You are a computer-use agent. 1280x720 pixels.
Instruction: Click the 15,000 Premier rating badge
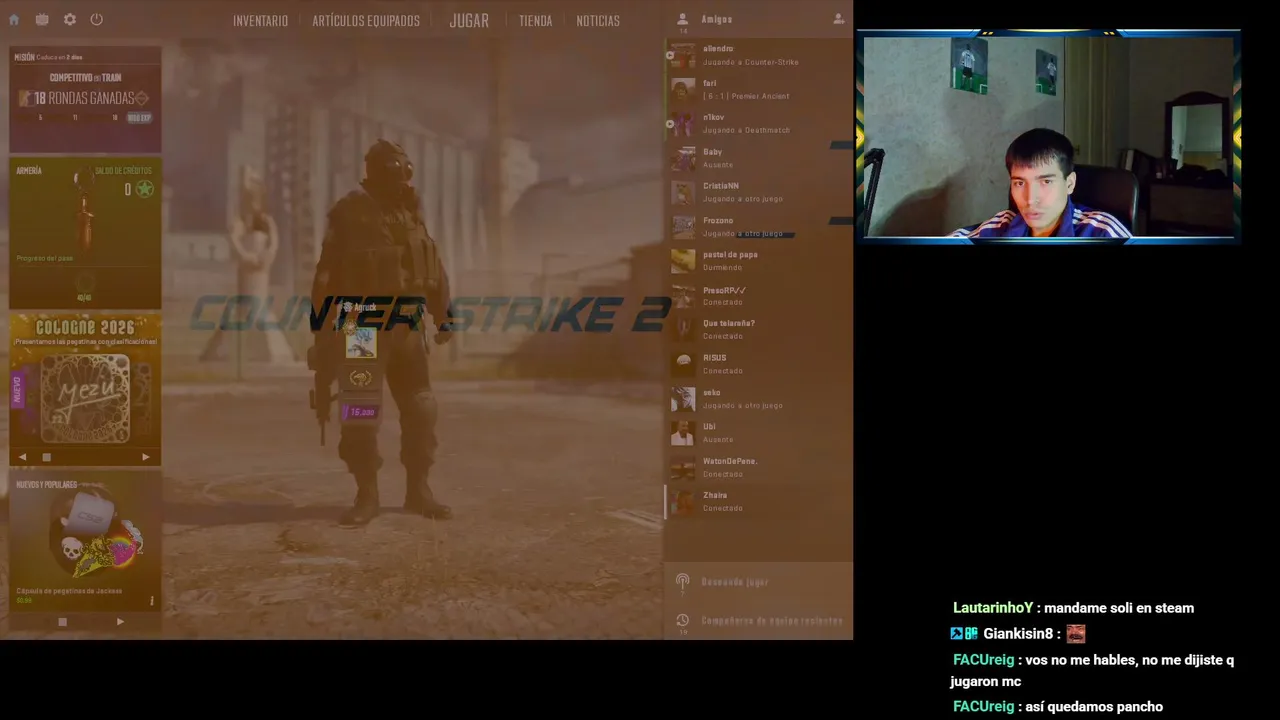[x=359, y=412]
